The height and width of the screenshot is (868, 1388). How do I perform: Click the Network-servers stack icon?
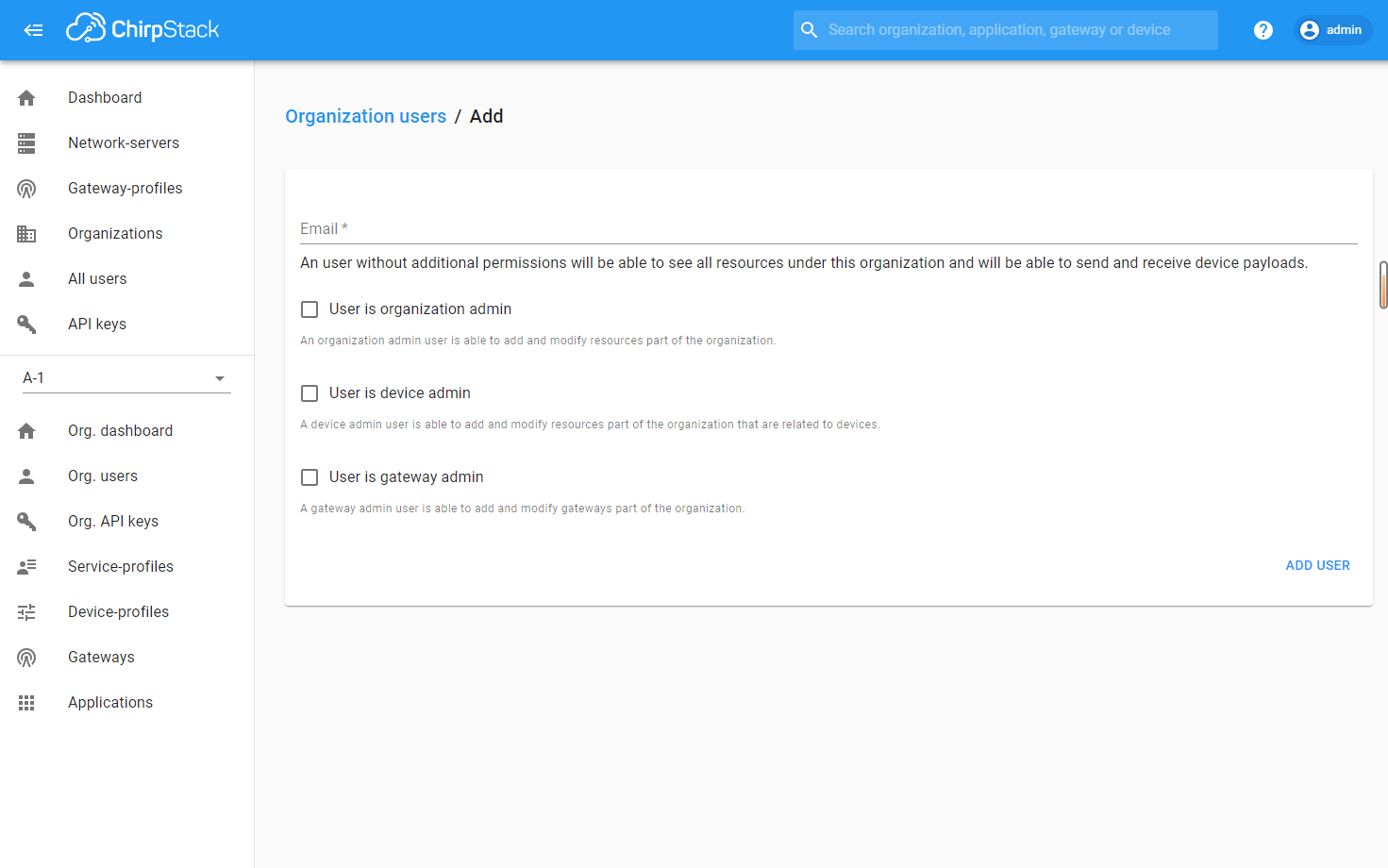coord(26,143)
